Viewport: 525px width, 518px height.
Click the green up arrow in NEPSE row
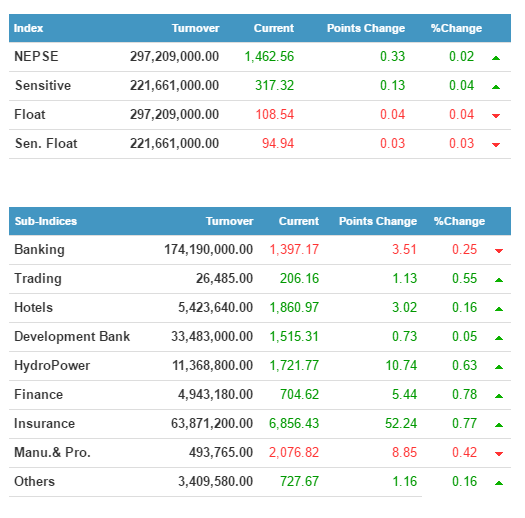coord(496,58)
